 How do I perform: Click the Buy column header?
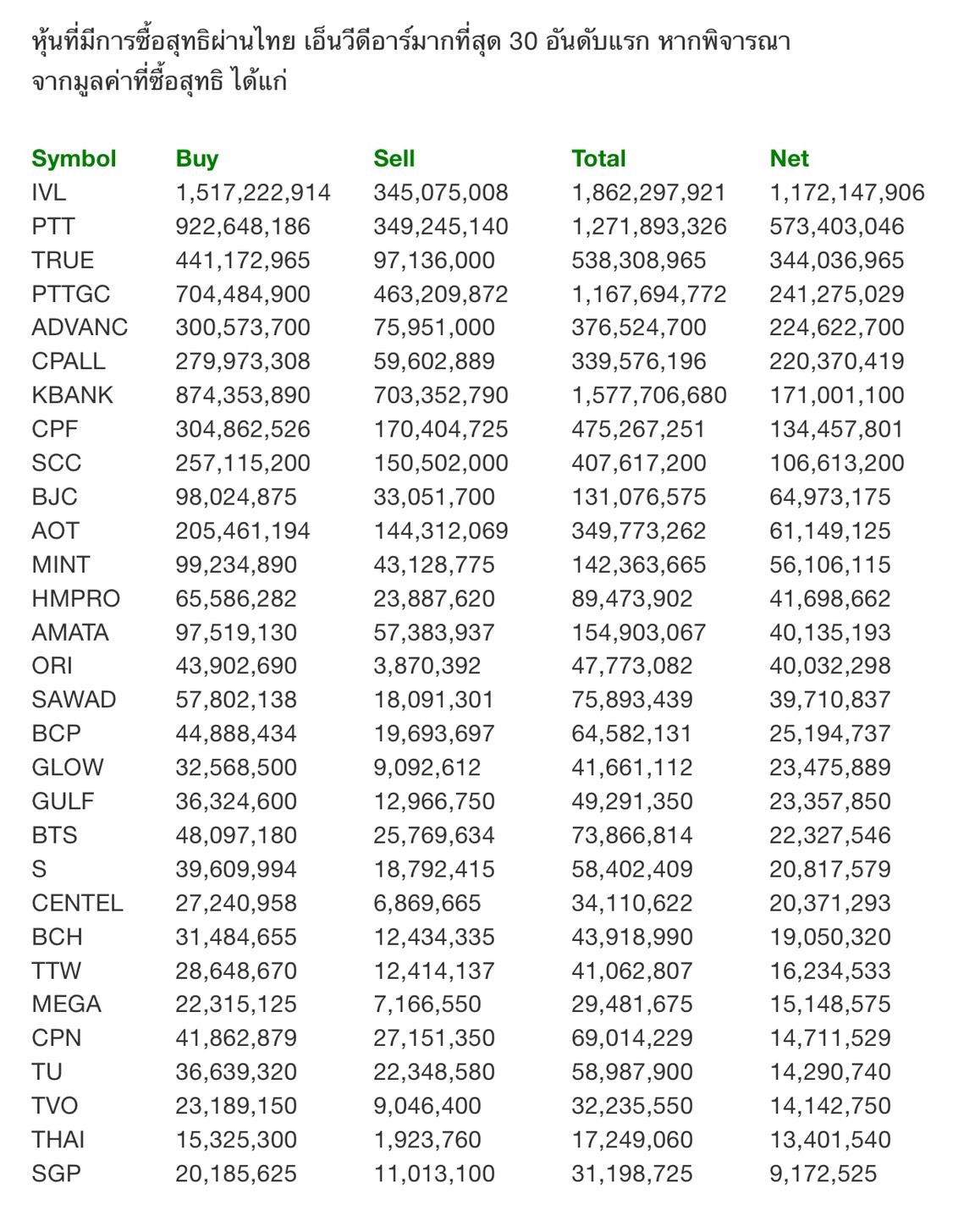coord(196,158)
